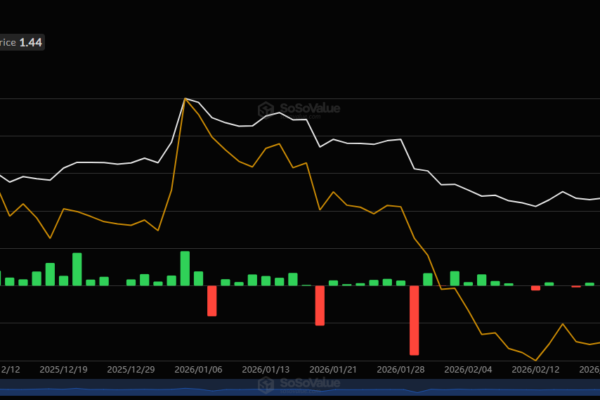Screen dimensions: 600x400
Task: Click the orange line's lowest point near 2026/02/12
Action: pos(537,360)
